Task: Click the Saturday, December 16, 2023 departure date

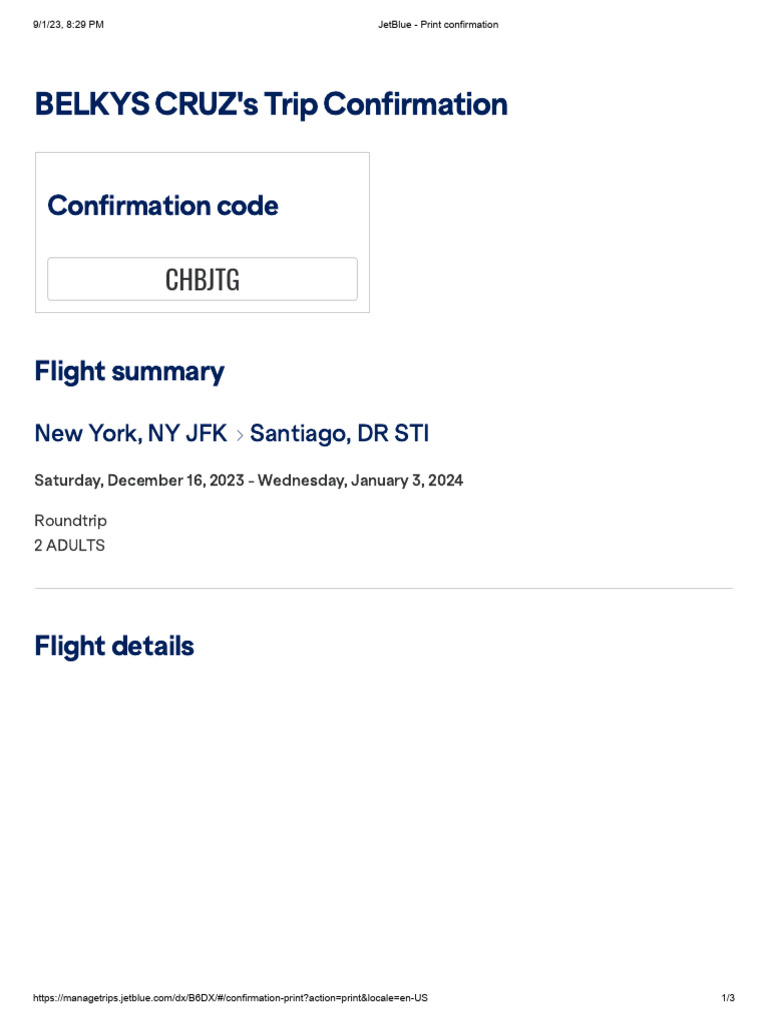Action: [x=140, y=481]
